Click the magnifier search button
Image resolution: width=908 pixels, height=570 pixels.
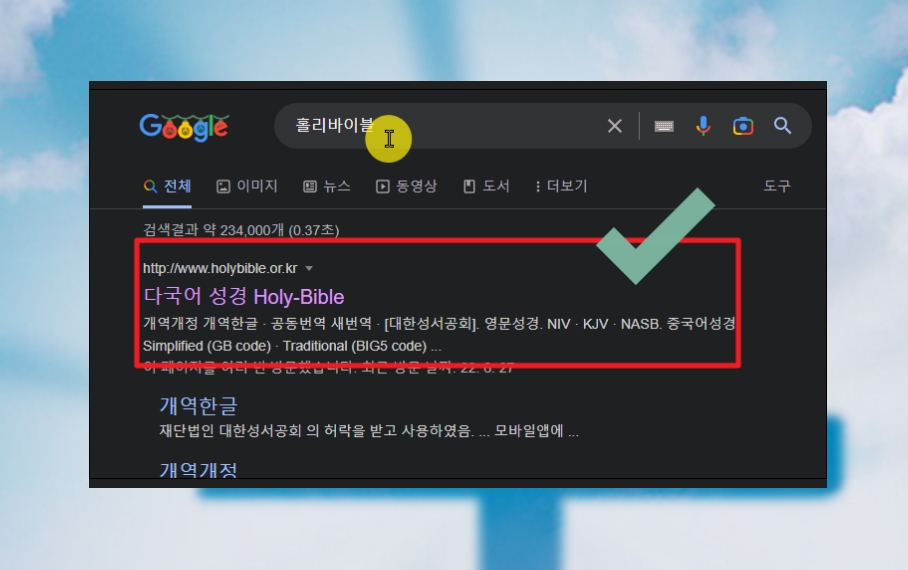coord(782,126)
